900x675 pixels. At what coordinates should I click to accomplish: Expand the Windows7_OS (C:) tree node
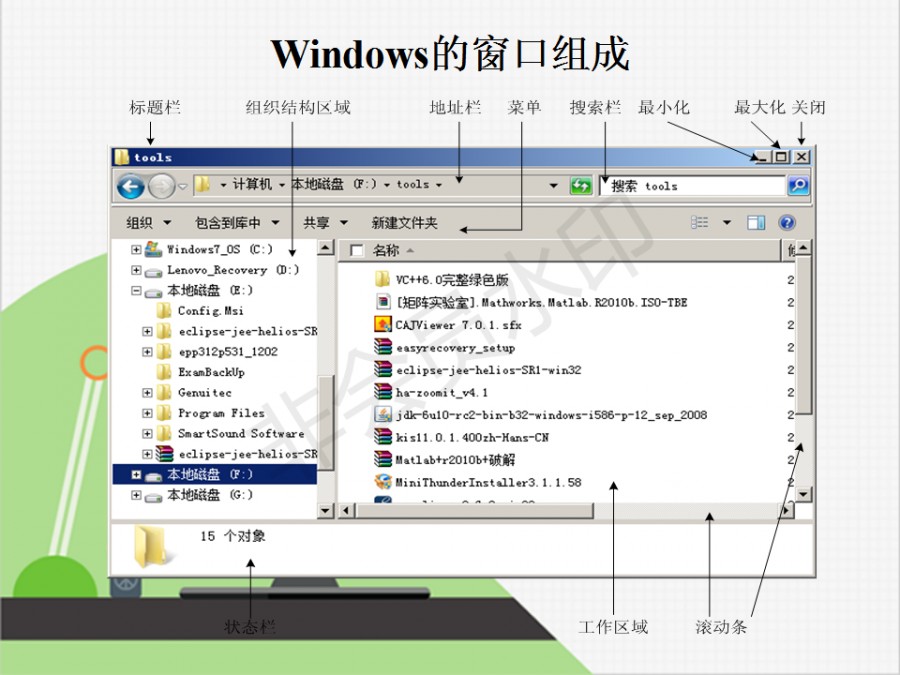pos(136,249)
